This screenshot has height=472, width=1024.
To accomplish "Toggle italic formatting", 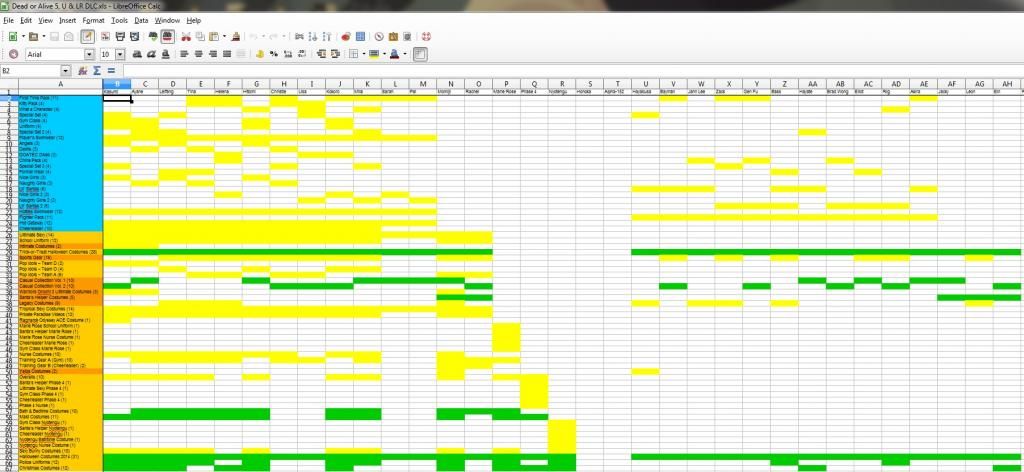I will 152,54.
